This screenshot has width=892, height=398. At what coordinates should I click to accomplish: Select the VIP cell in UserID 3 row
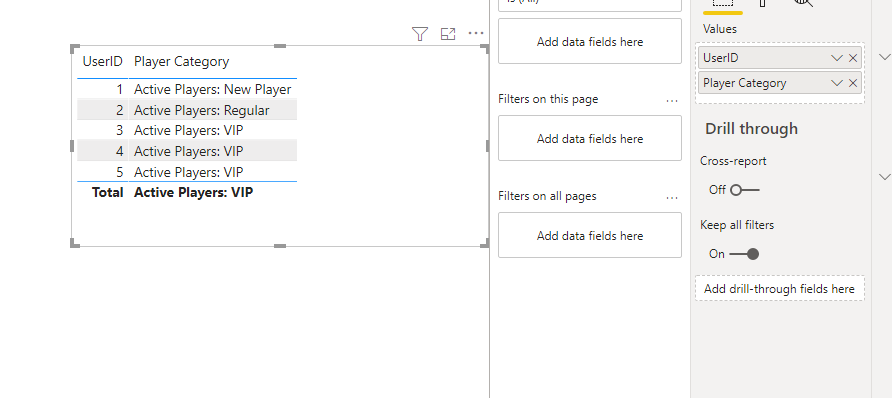point(212,130)
